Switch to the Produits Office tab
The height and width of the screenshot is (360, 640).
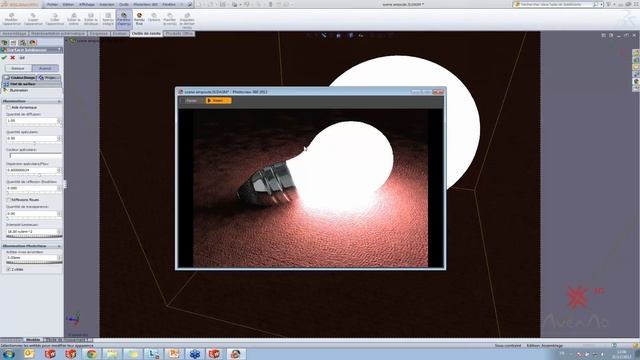click(179, 33)
